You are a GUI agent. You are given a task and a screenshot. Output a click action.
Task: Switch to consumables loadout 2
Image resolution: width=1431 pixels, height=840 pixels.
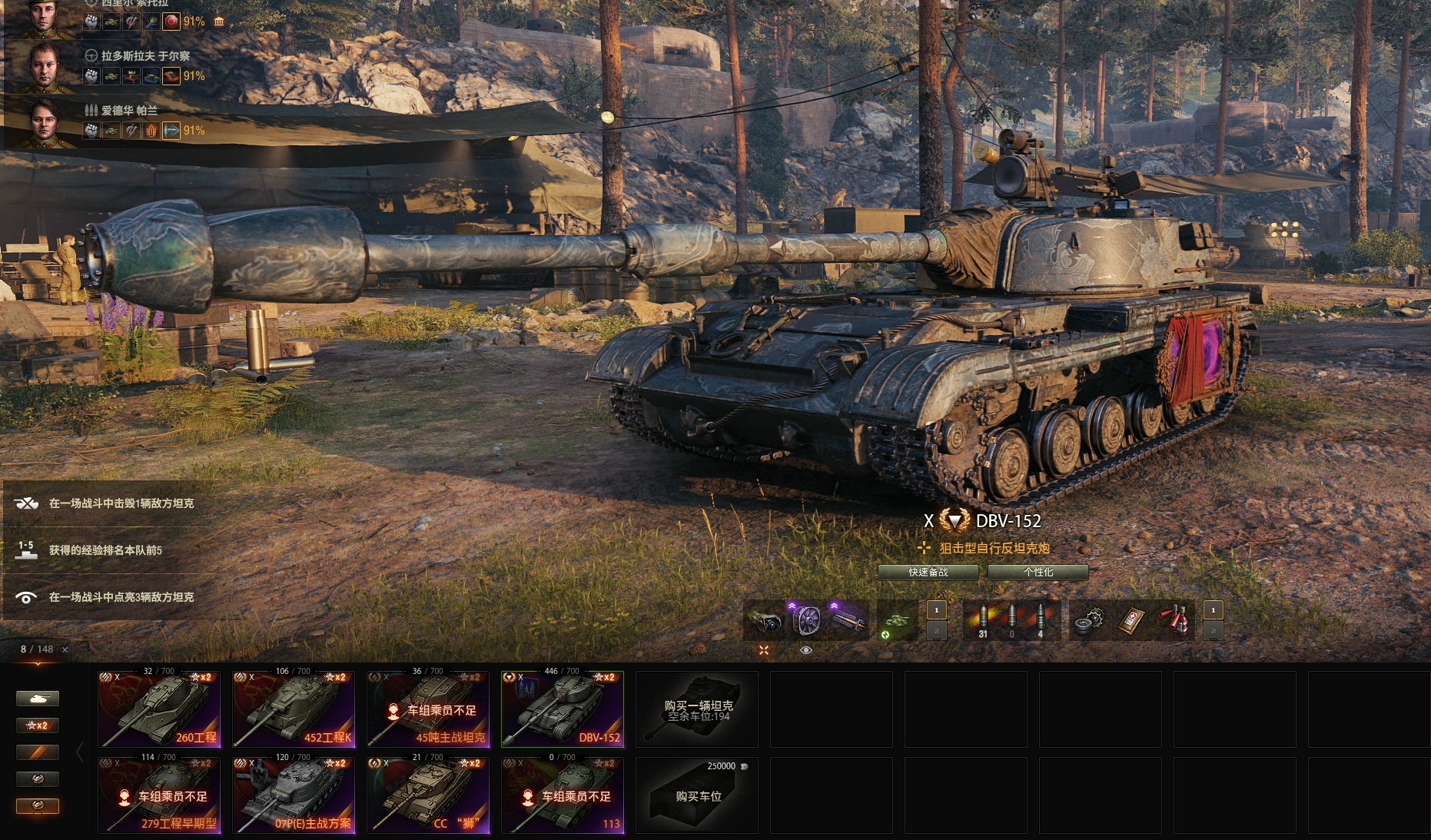[x=1213, y=630]
